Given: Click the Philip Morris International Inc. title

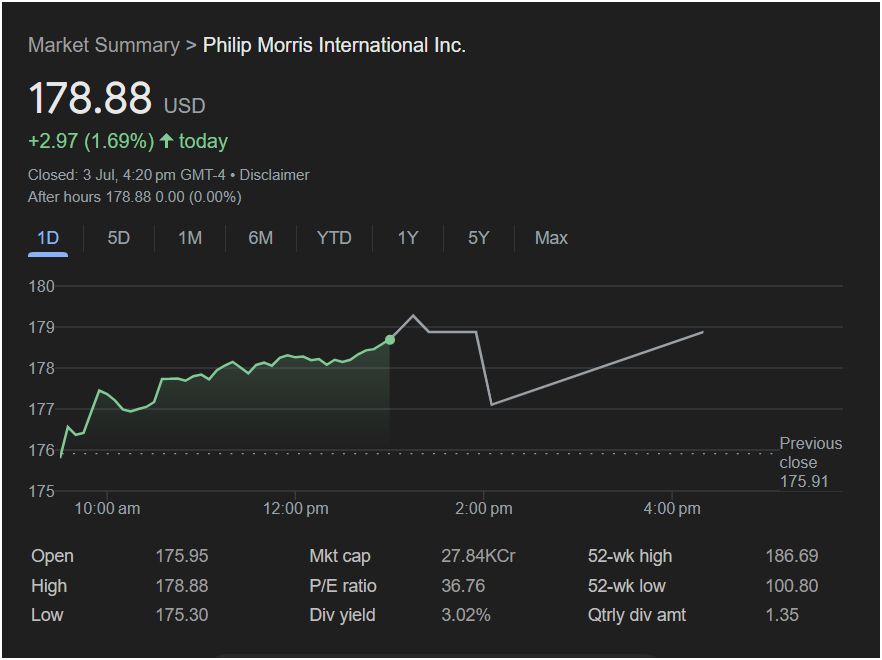Looking at the screenshot, I should click(334, 45).
